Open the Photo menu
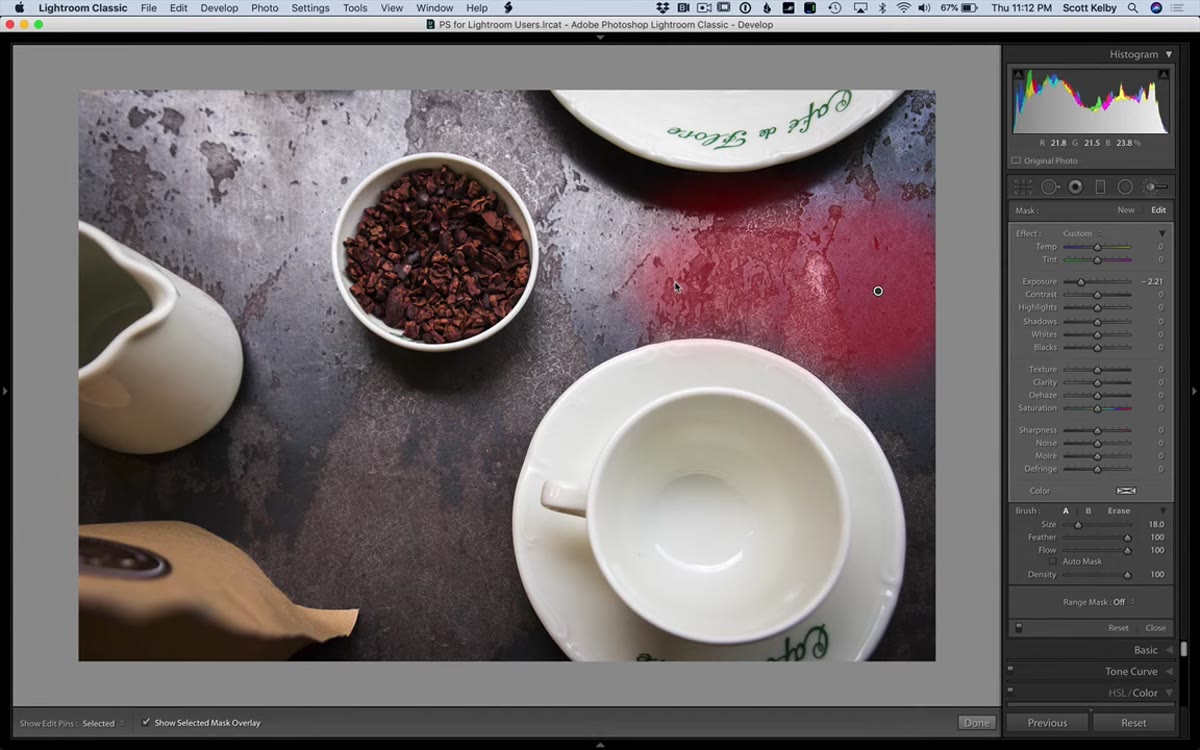 click(x=265, y=8)
